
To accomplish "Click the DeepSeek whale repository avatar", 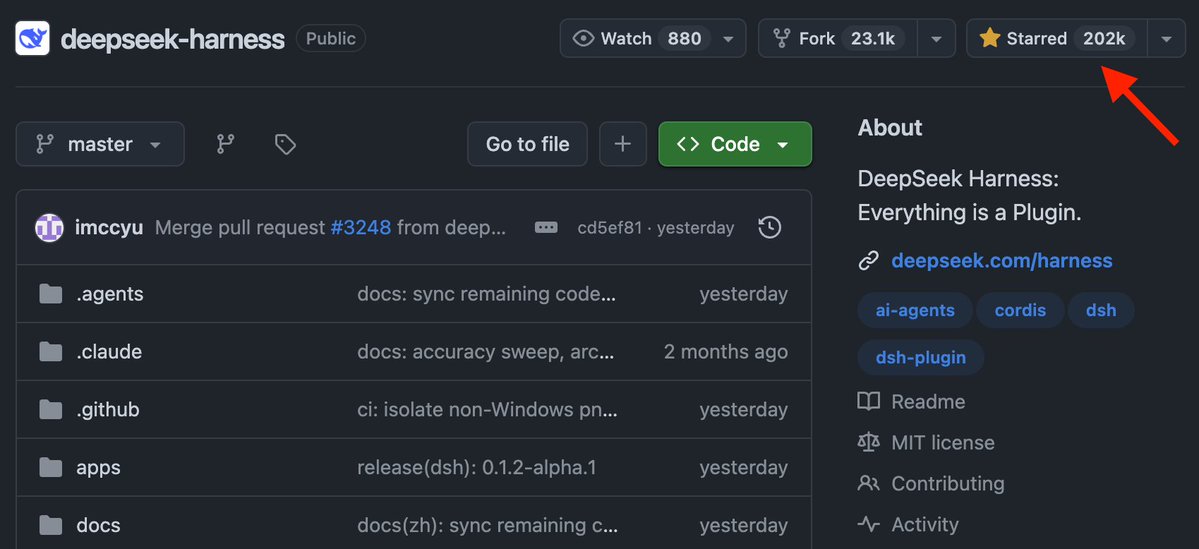I will 32,38.
